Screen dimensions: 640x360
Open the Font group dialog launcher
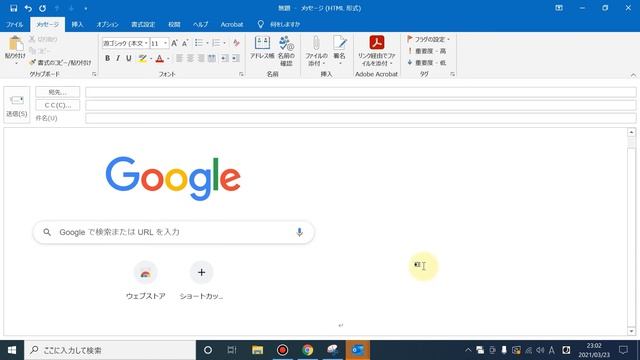click(x=241, y=74)
